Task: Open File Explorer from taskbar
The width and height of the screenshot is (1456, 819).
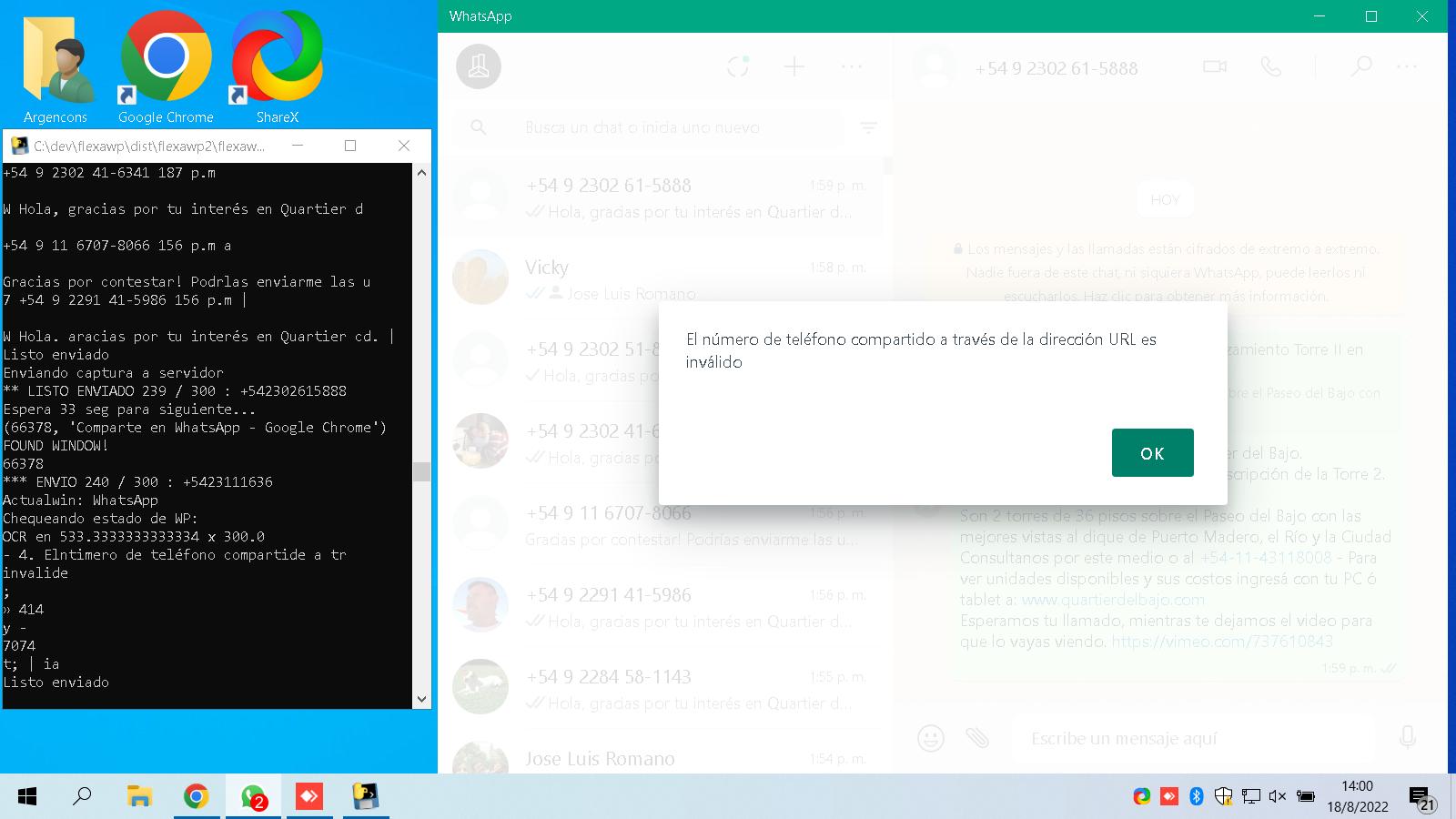Action: (x=139, y=797)
